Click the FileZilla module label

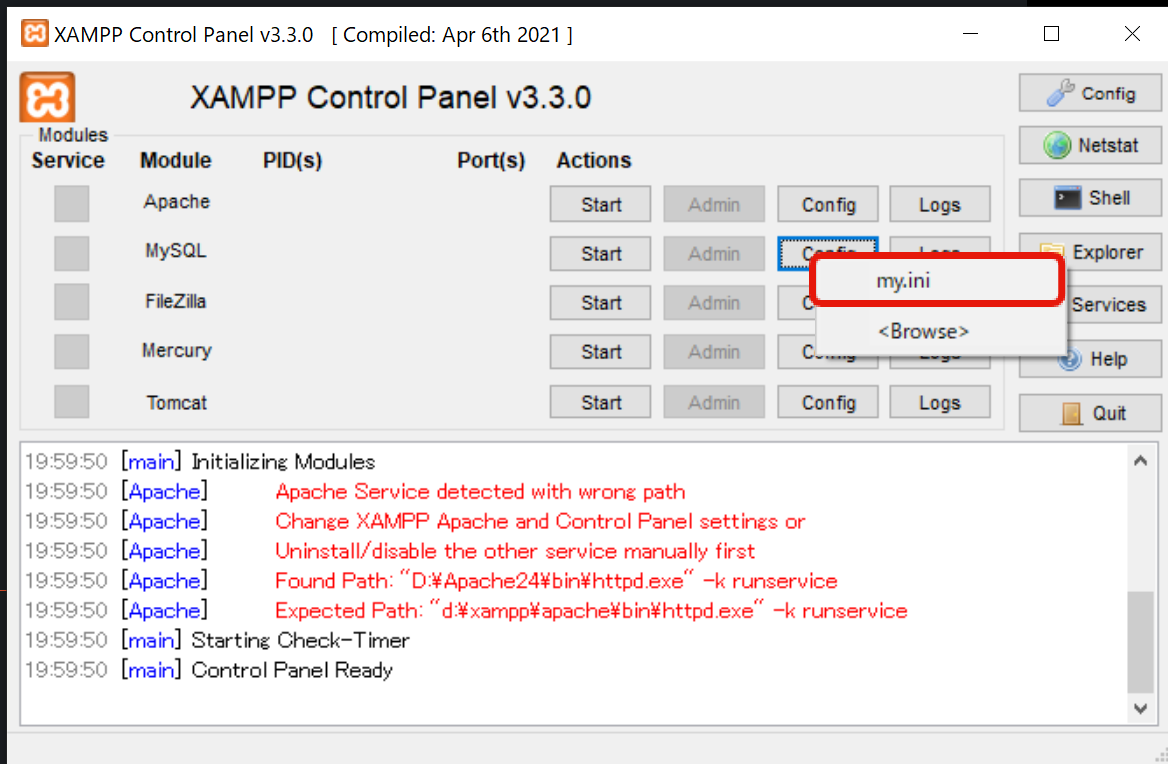coord(176,301)
